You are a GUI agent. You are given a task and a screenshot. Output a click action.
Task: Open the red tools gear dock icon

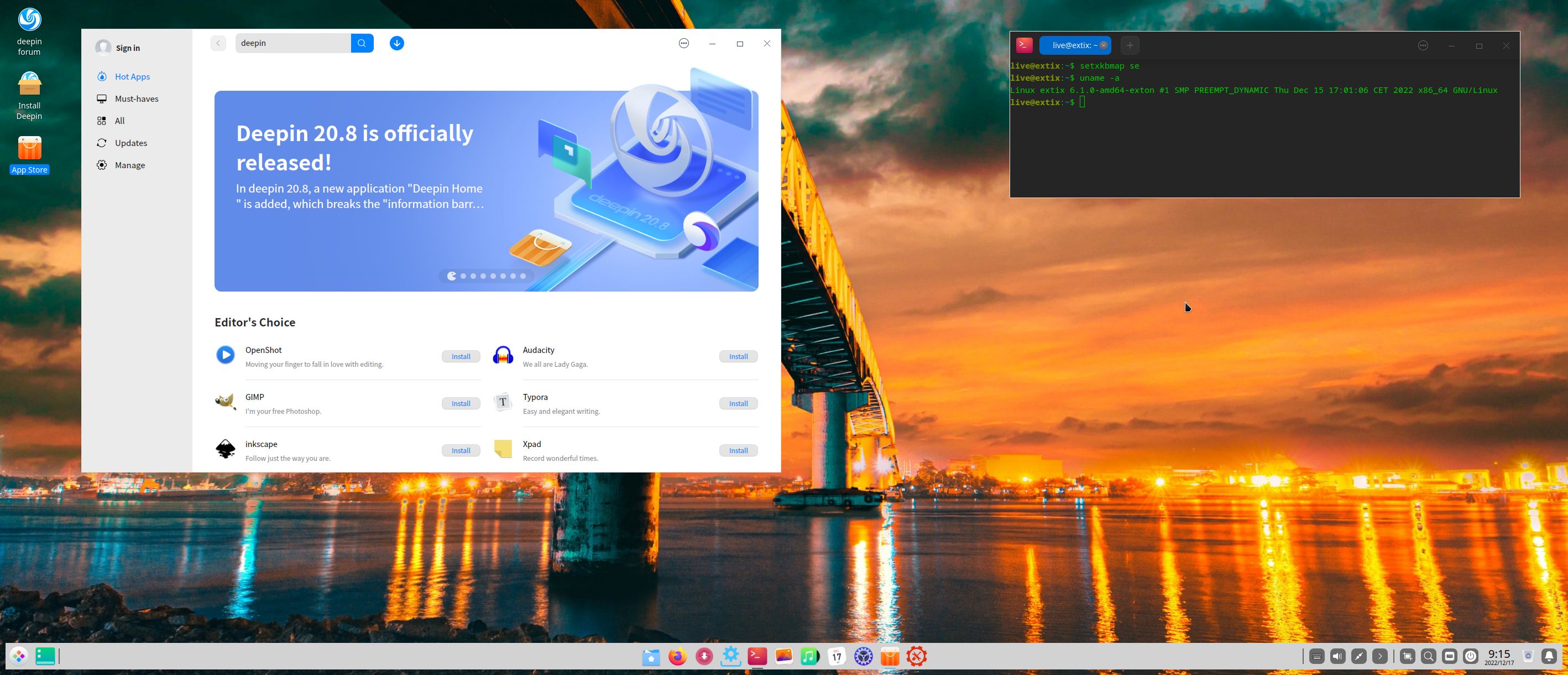tap(917, 656)
